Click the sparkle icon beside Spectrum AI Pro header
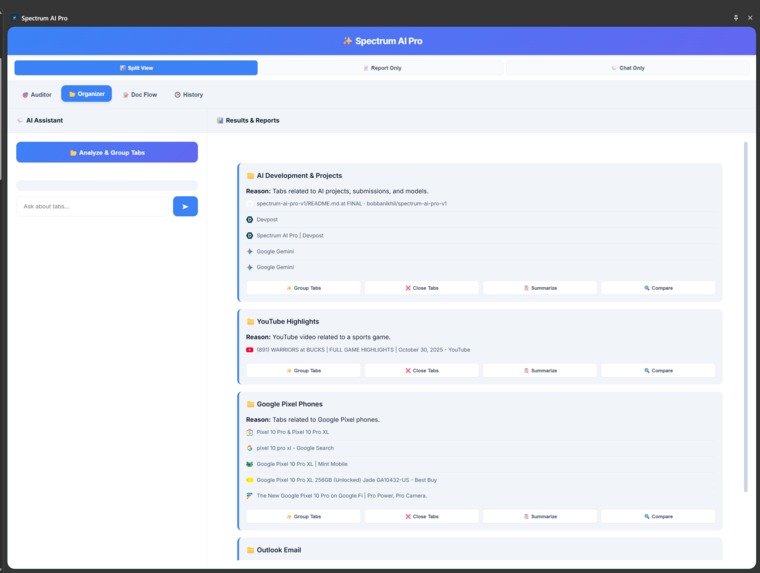Image resolution: width=760 pixels, height=573 pixels. (x=347, y=41)
